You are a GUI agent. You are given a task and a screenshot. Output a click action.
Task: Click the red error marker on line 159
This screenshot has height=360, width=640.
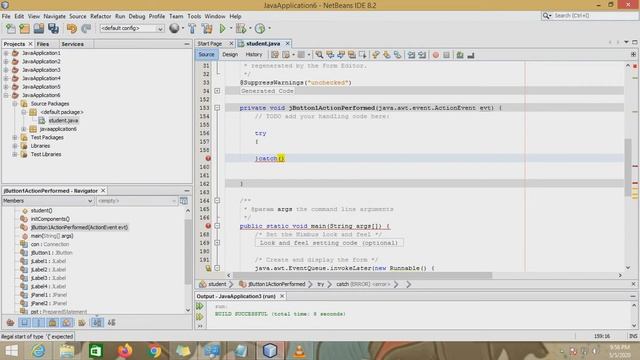pyautogui.click(x=208, y=158)
